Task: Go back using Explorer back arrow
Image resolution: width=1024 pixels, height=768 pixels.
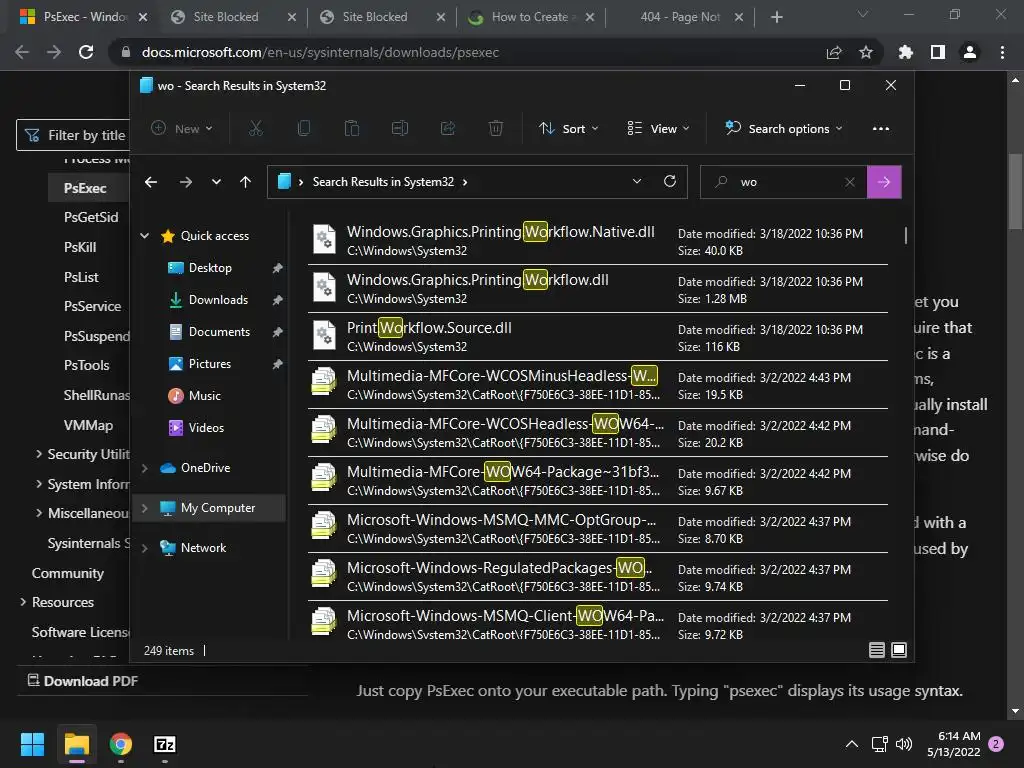Action: click(x=151, y=182)
